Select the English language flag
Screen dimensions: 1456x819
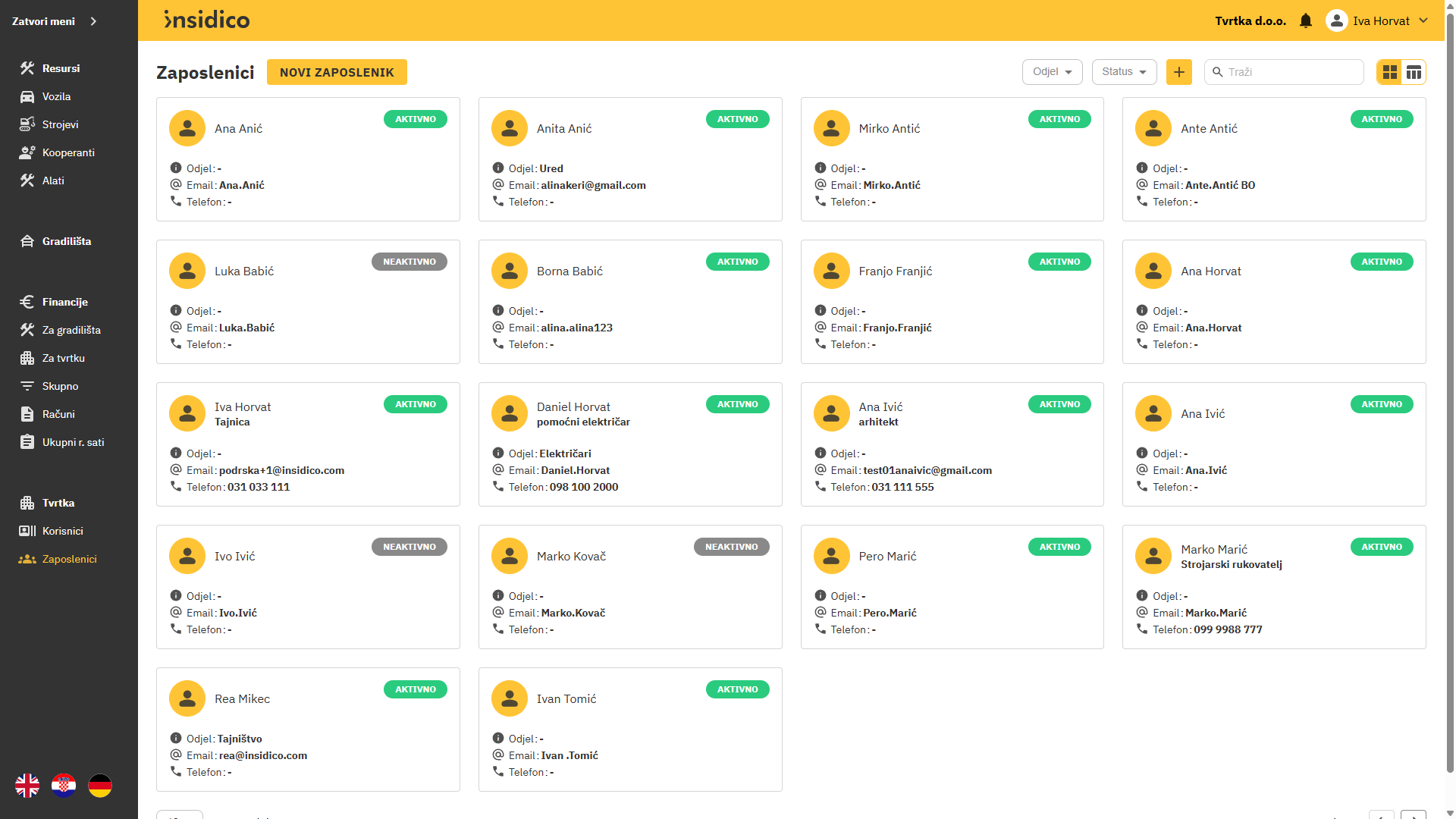tap(27, 786)
